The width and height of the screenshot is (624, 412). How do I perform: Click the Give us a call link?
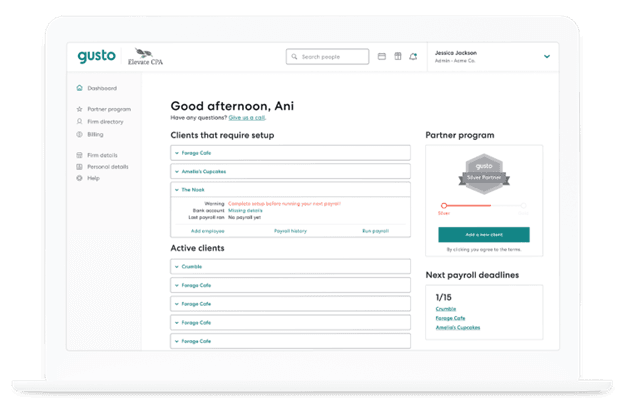click(247, 118)
